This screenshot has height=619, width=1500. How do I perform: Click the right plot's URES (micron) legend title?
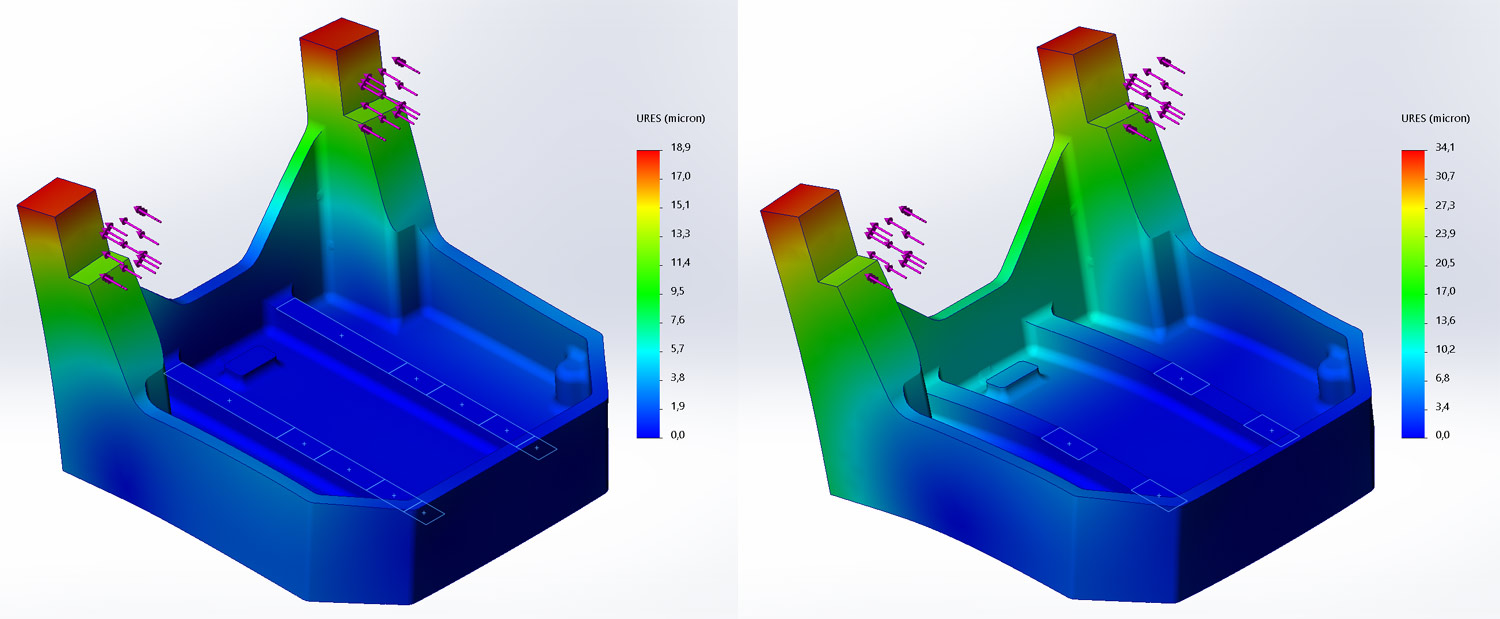(1436, 118)
